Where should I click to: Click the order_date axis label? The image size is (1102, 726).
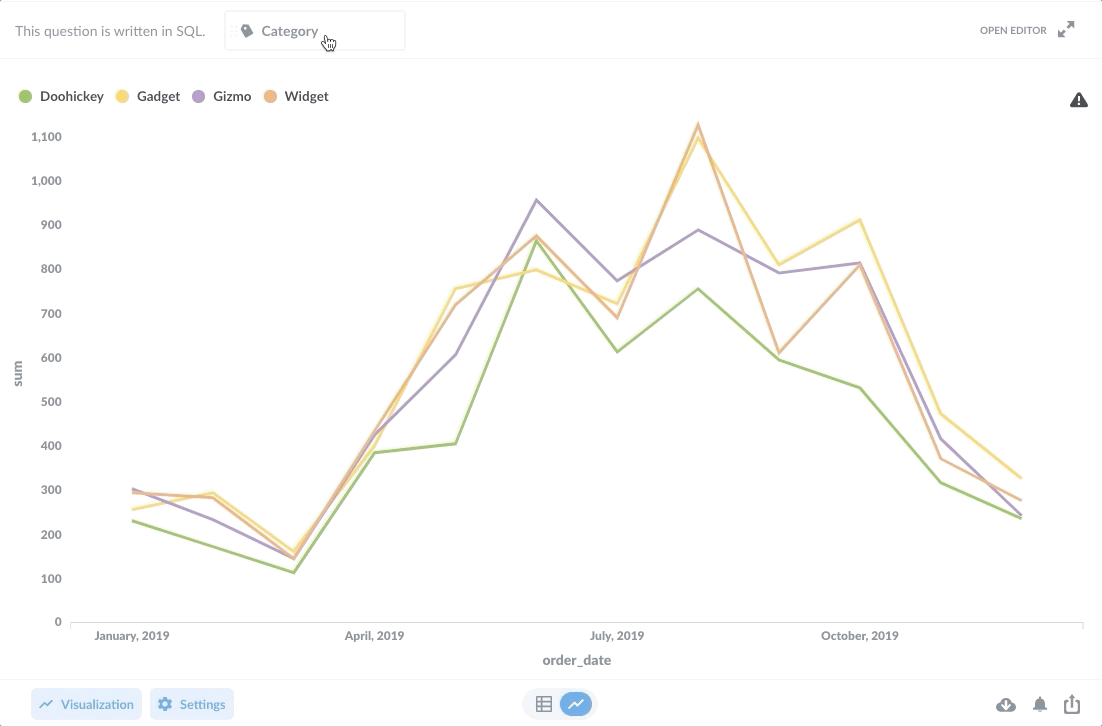[x=577, y=660]
